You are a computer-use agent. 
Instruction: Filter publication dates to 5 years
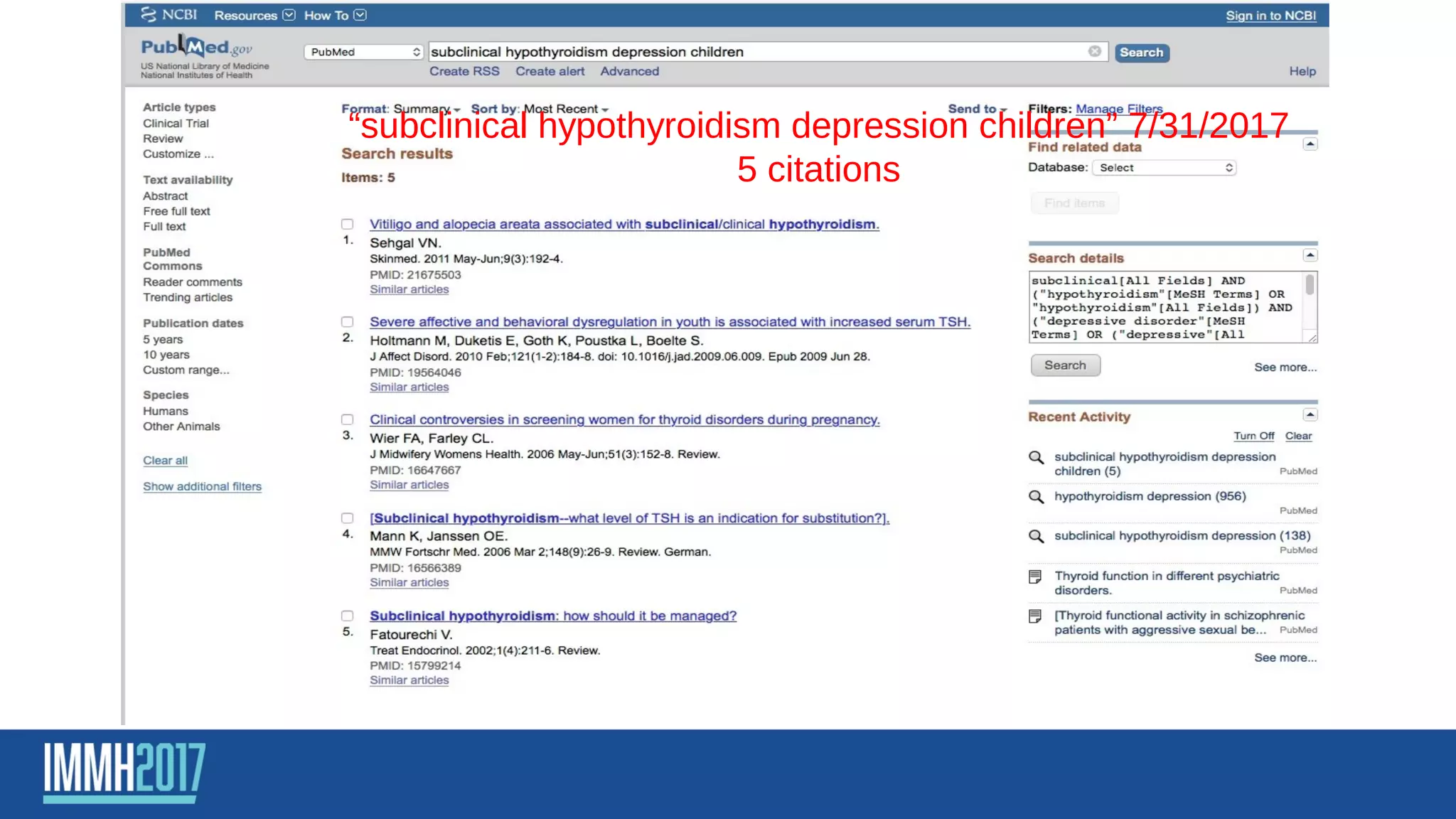pyautogui.click(x=163, y=340)
